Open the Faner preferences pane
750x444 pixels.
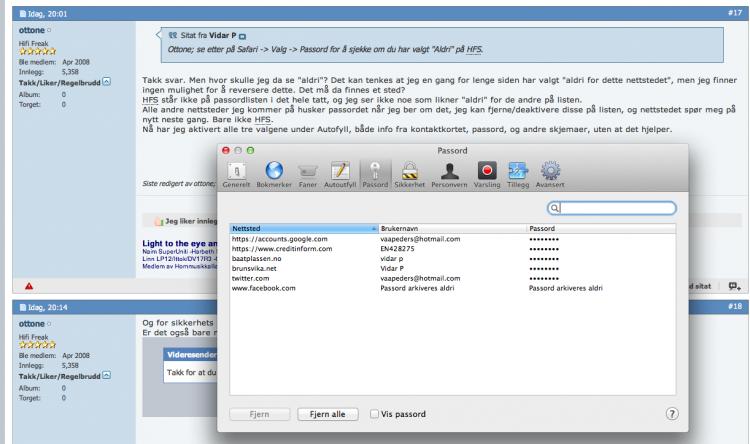(308, 175)
